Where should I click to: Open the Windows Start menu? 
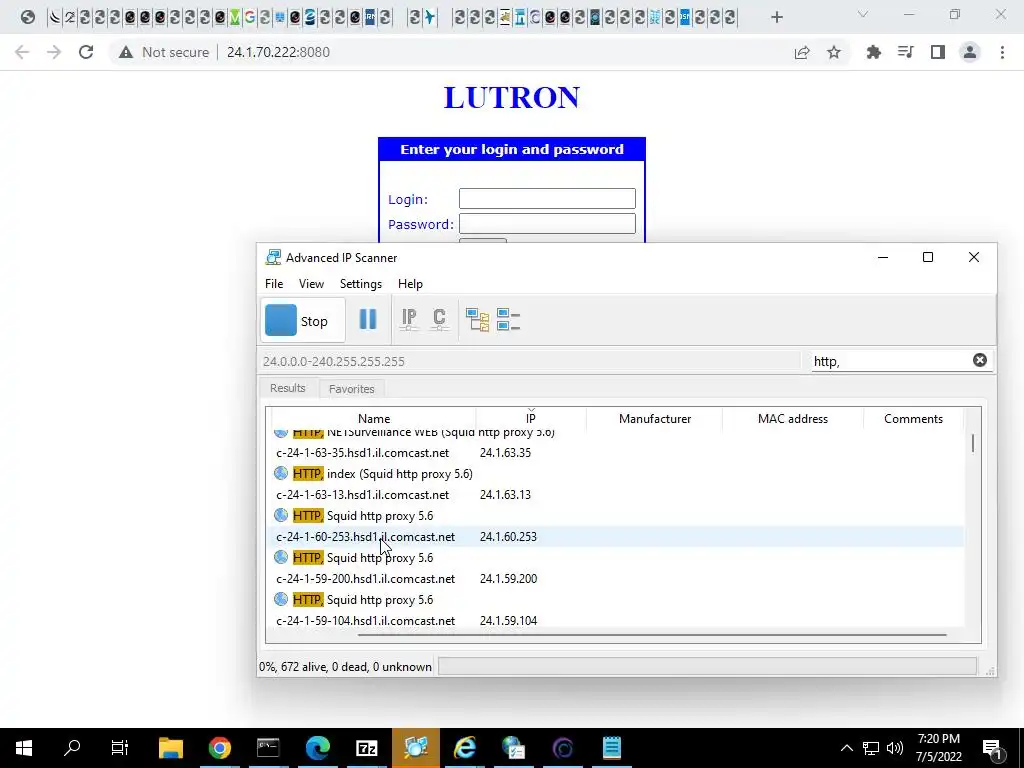pyautogui.click(x=24, y=748)
